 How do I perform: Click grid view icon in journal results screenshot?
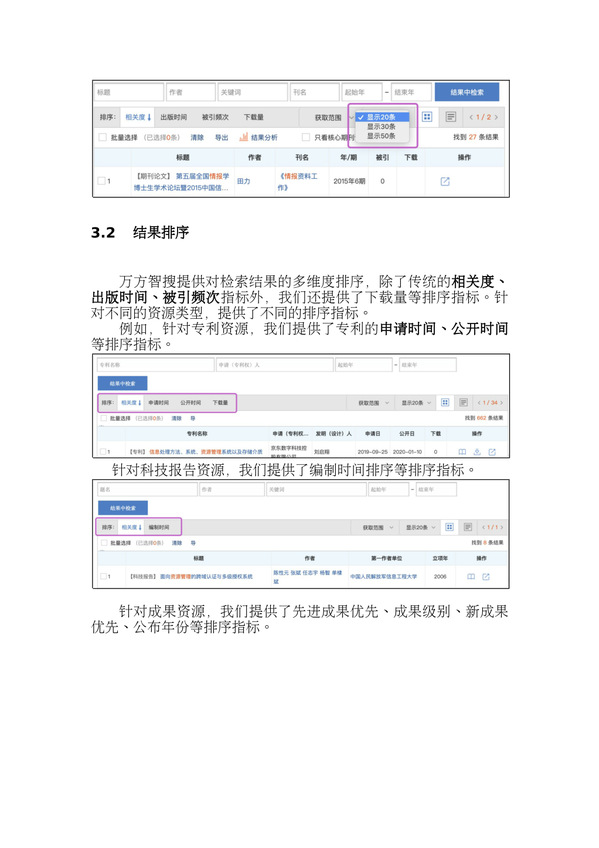(427, 117)
